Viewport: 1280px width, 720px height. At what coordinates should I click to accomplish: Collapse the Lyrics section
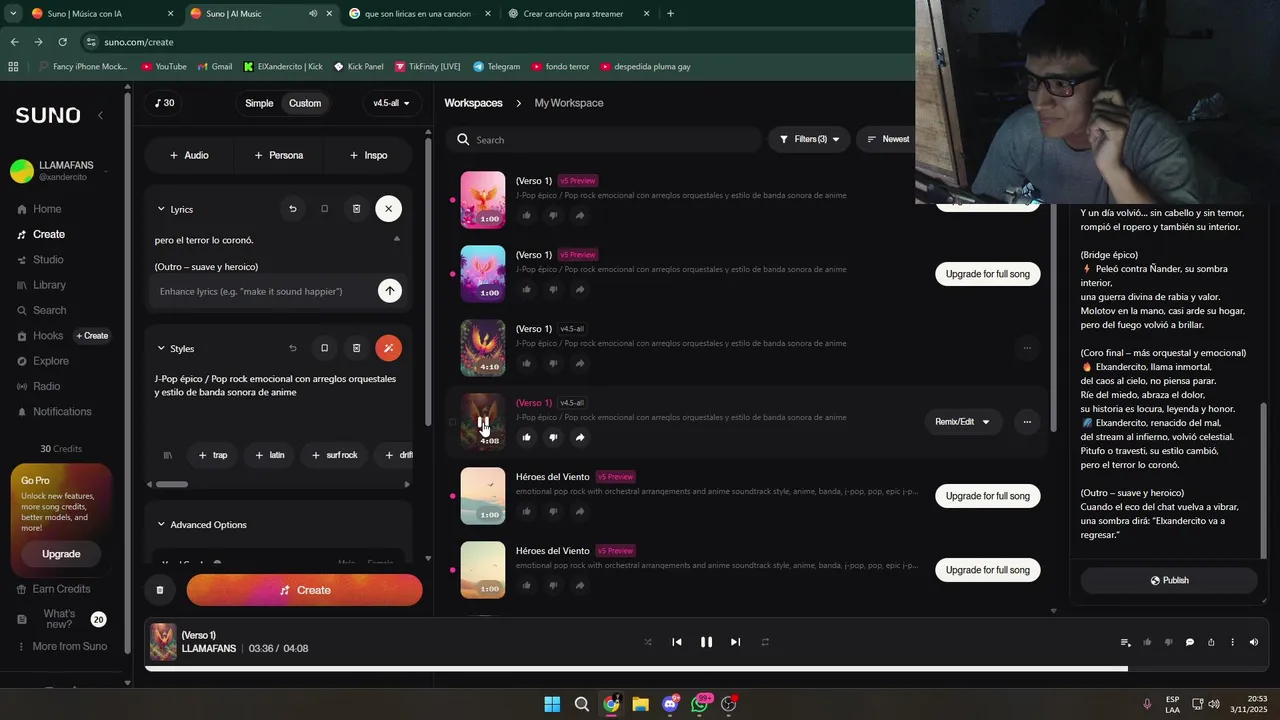[161, 209]
